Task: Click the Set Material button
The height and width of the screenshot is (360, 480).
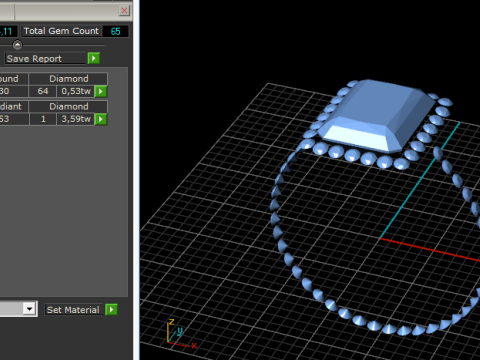Action: 74,310
